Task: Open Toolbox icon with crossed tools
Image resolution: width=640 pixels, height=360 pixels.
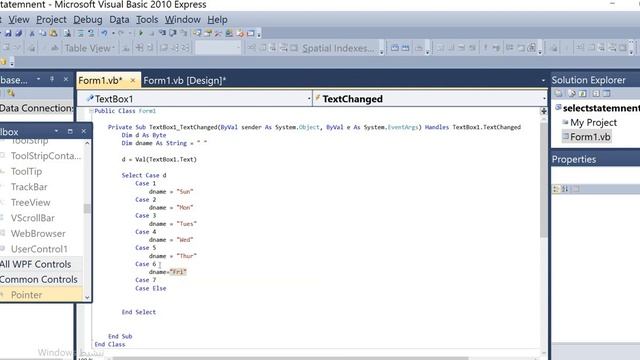Action: coord(218,33)
